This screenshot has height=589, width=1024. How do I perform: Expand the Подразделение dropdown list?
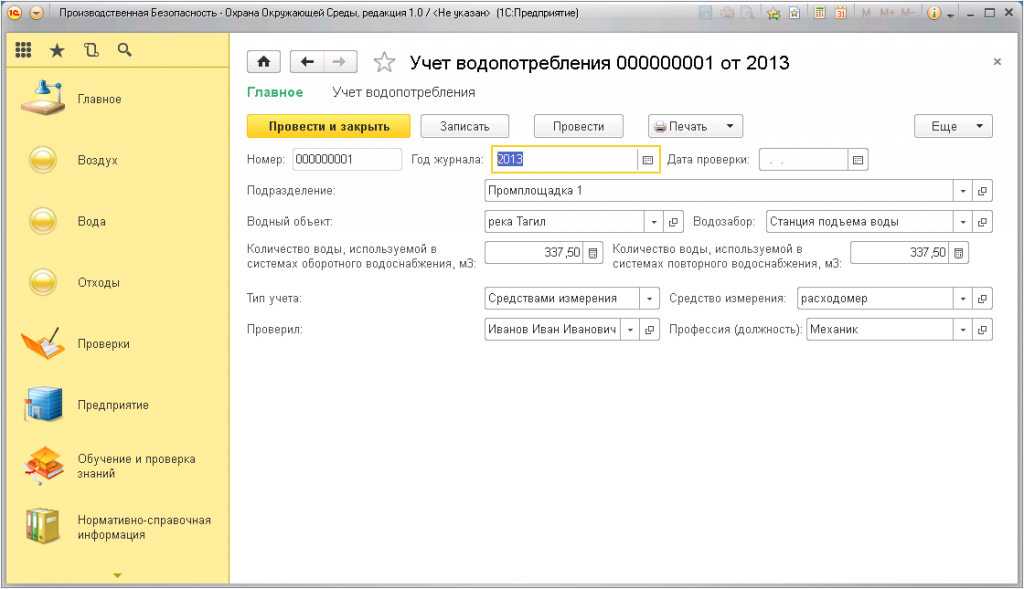tap(962, 191)
